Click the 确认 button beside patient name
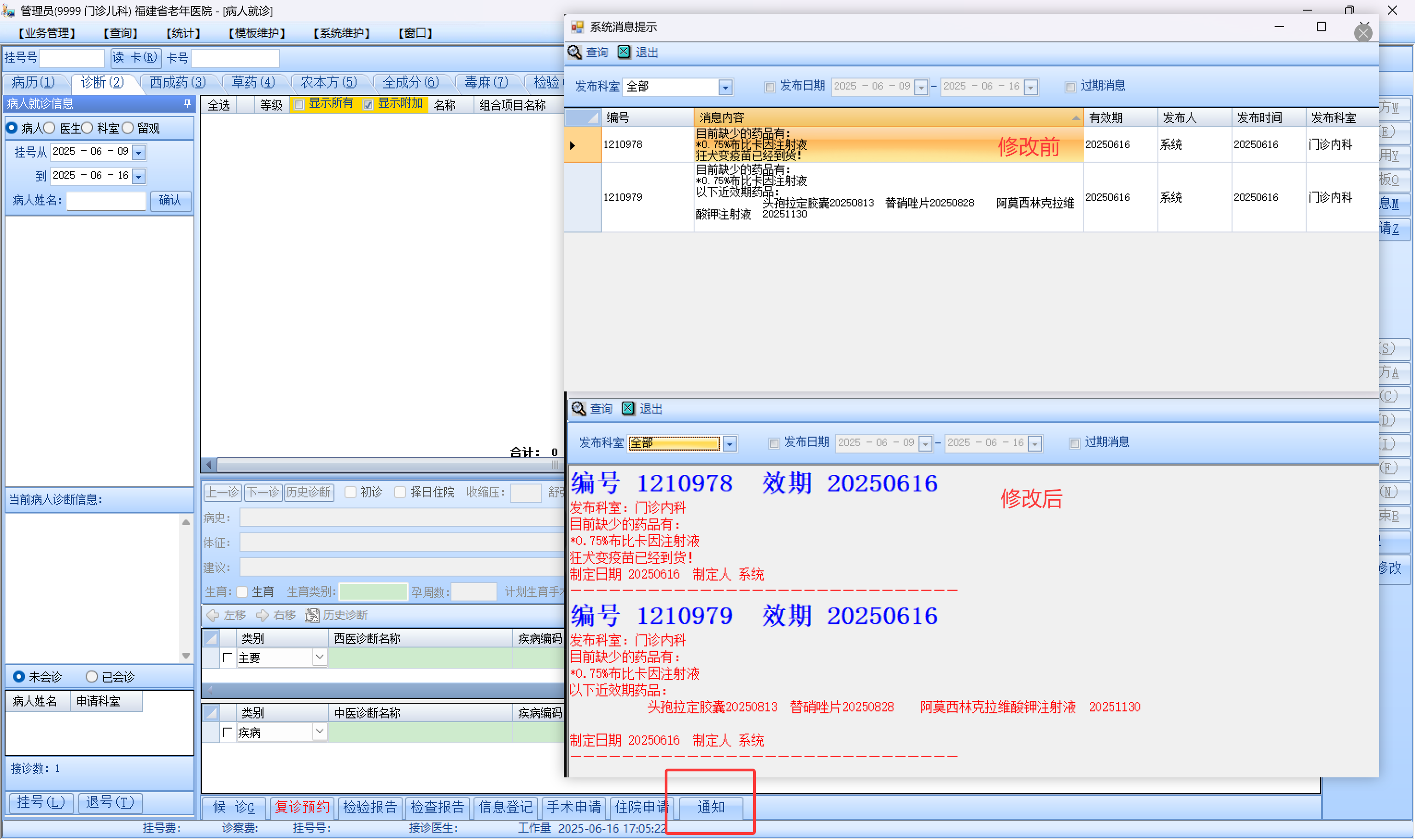Viewport: 1415px width, 840px height. (170, 200)
